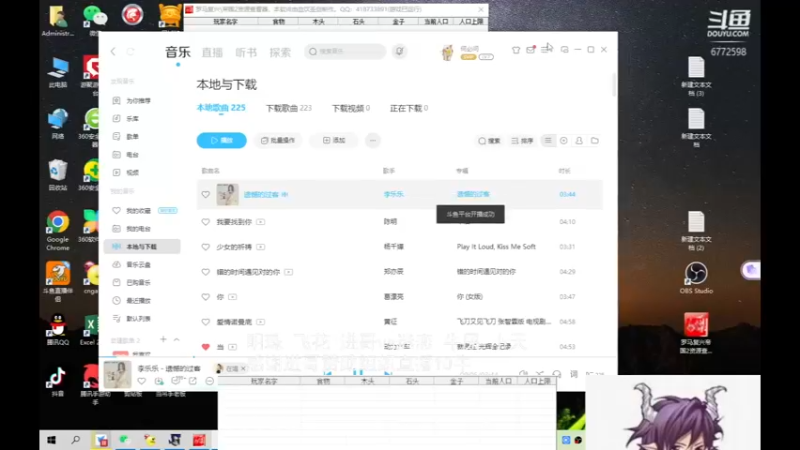
Task: Open OBS Studio desktop icon
Action: [696, 278]
